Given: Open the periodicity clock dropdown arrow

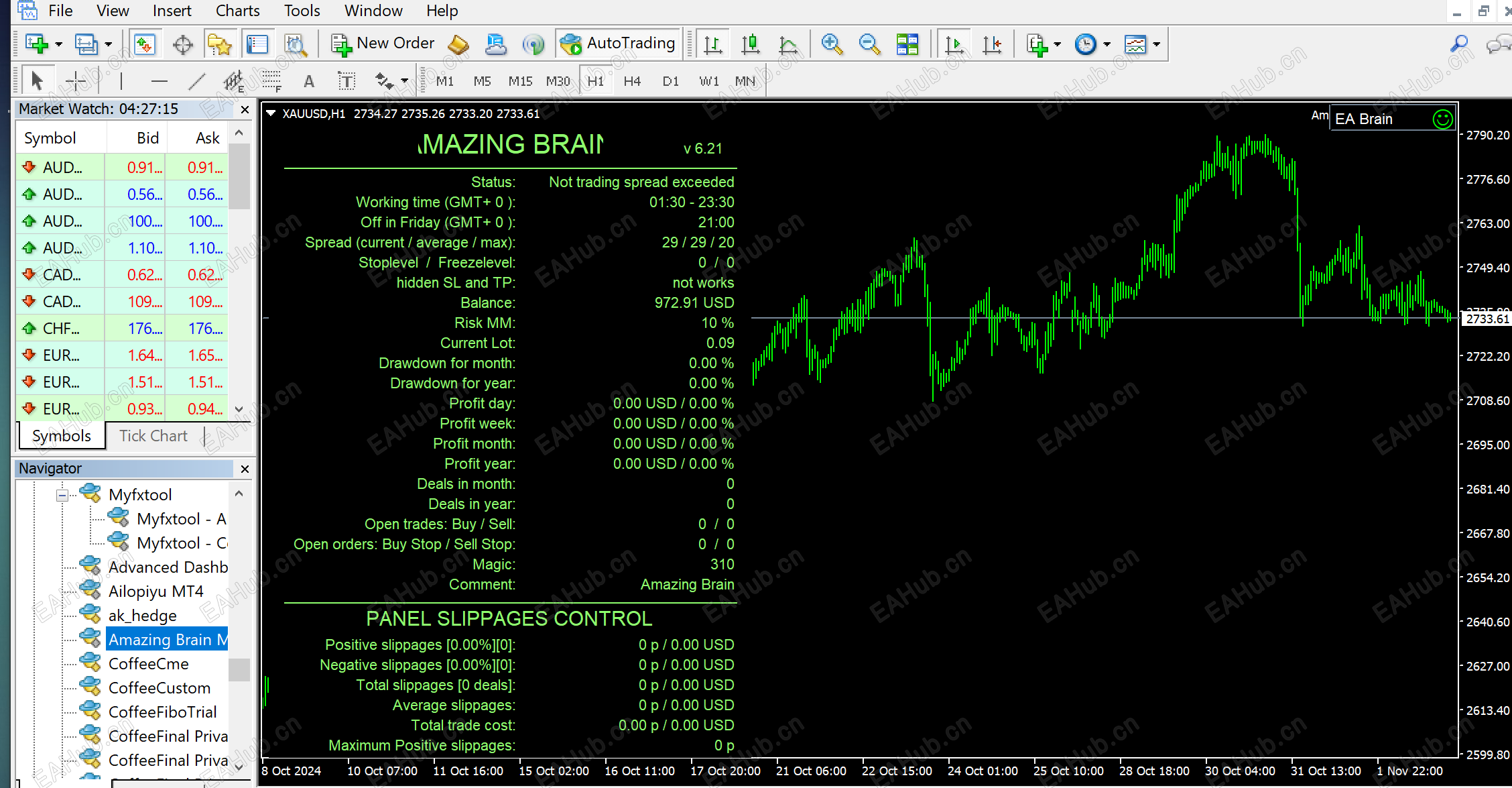Looking at the screenshot, I should (1107, 44).
